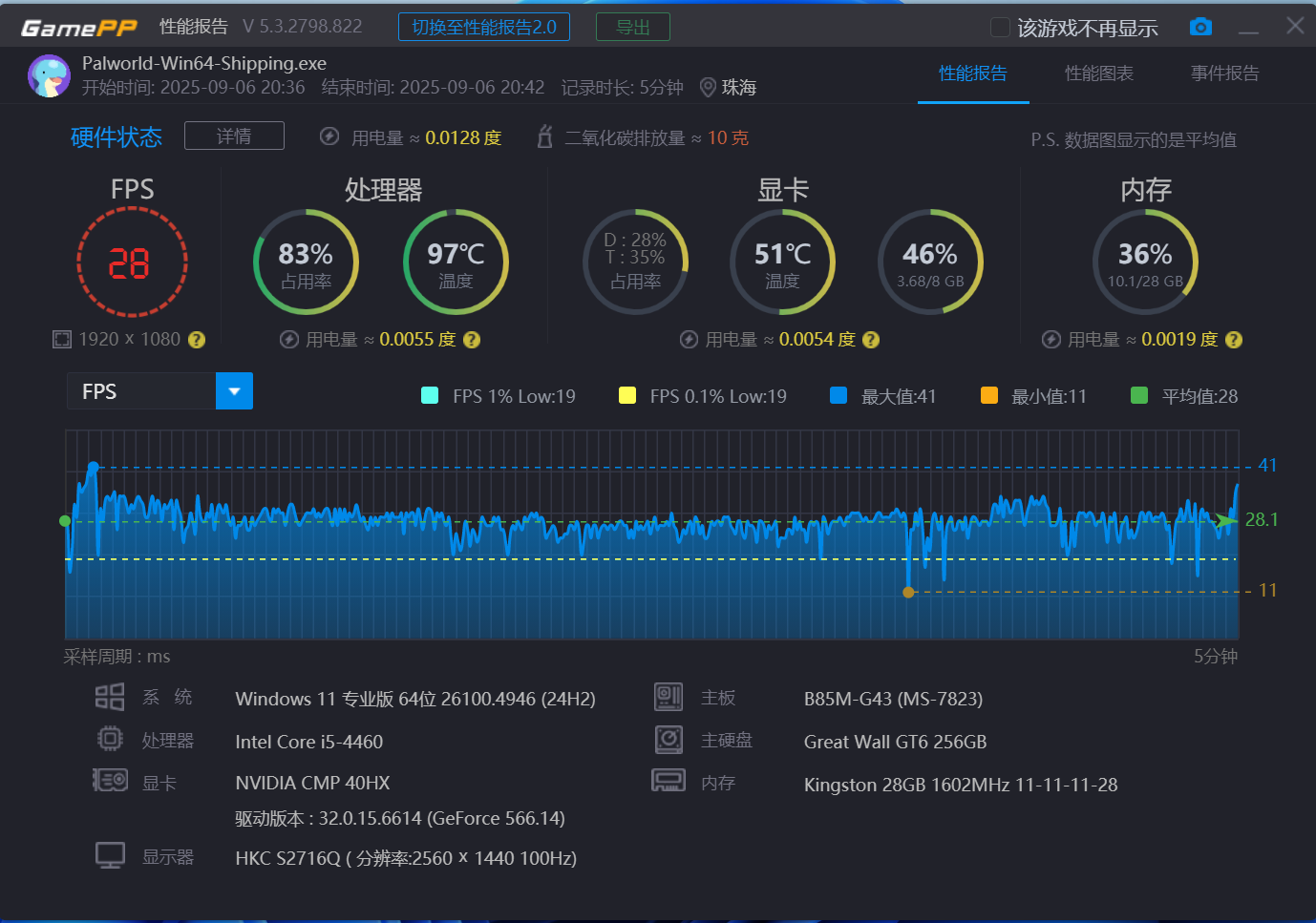Click the lightning icon under the memory gauge

1051,339
